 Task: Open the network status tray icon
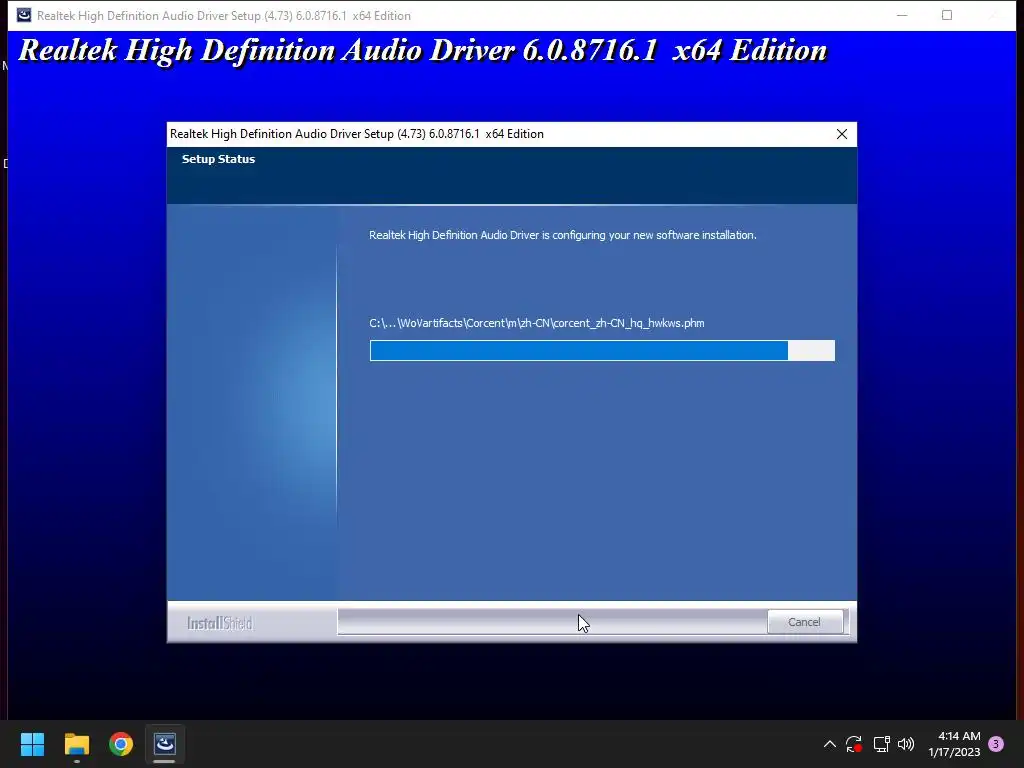coord(882,744)
